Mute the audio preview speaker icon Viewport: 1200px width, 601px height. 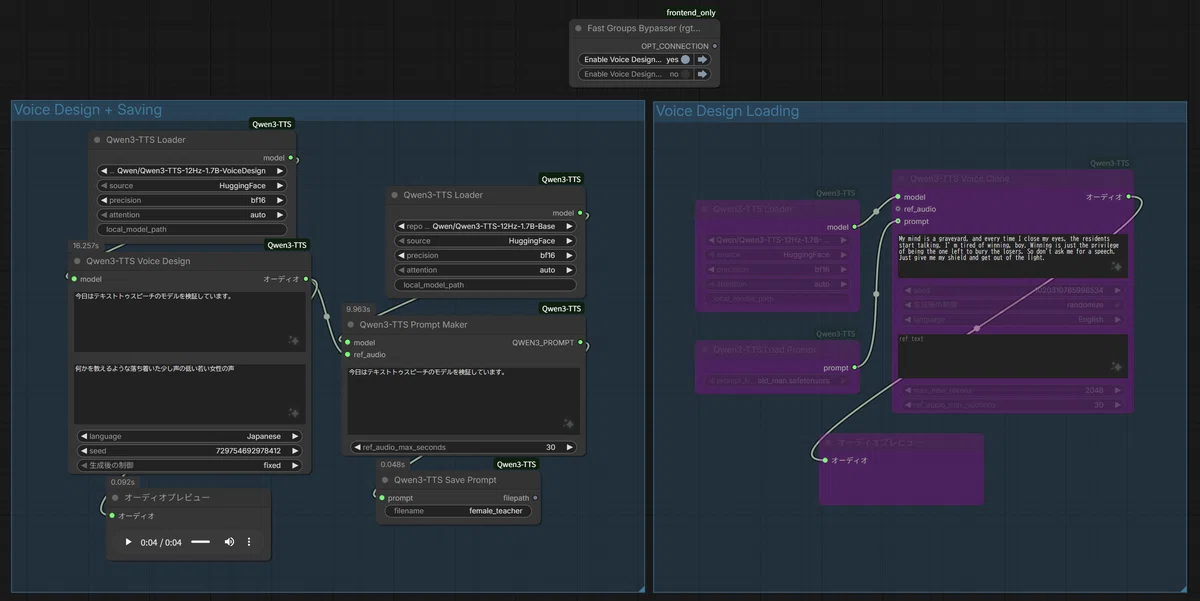point(229,542)
